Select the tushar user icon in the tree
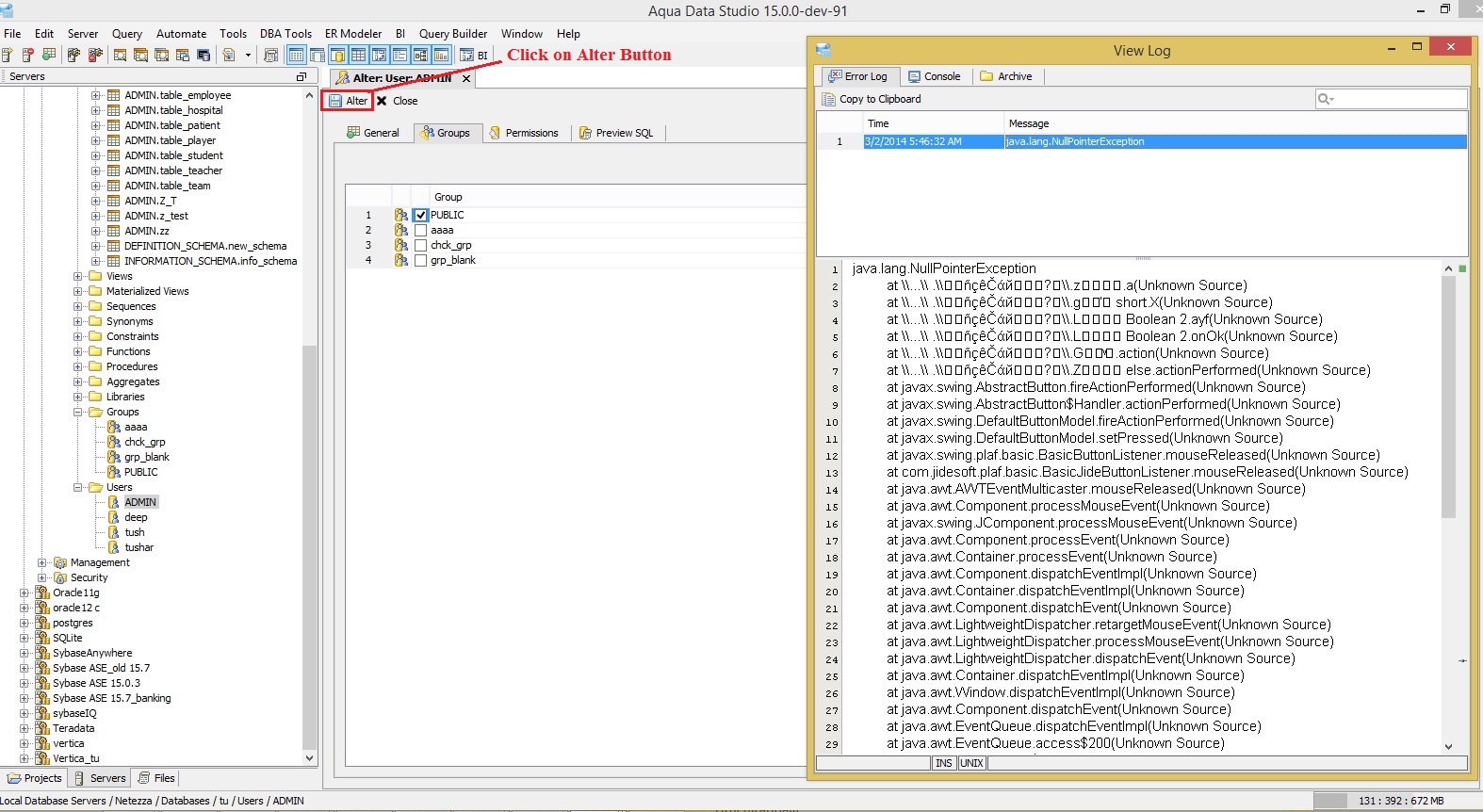Viewport: 1483px width, 812px height. pos(114,547)
